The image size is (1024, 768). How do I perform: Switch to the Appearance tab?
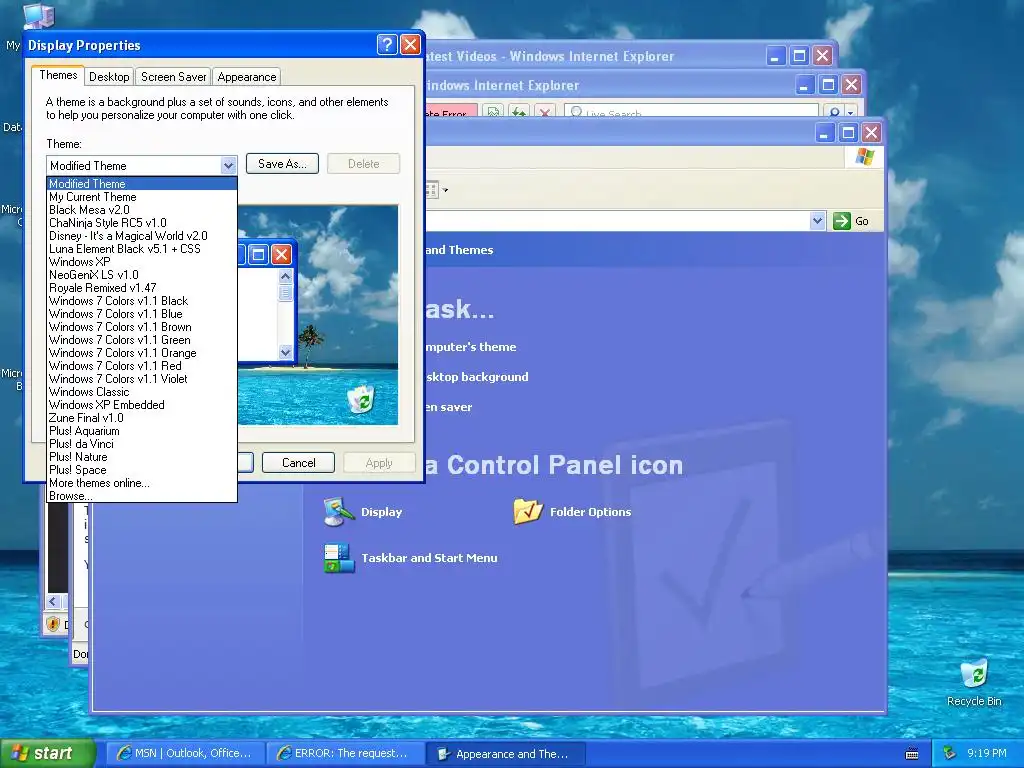pyautogui.click(x=247, y=76)
